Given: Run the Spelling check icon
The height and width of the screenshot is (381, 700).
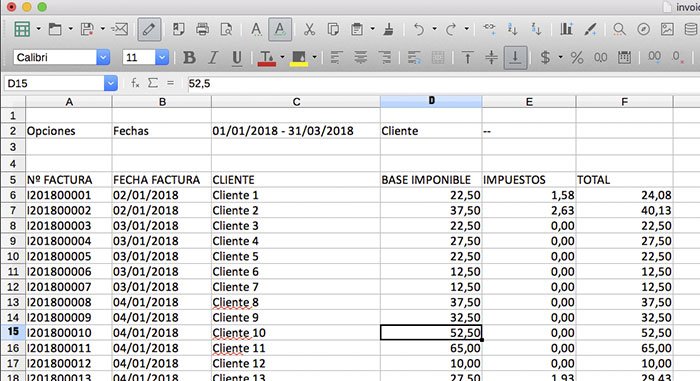Looking at the screenshot, I should coord(256,29).
